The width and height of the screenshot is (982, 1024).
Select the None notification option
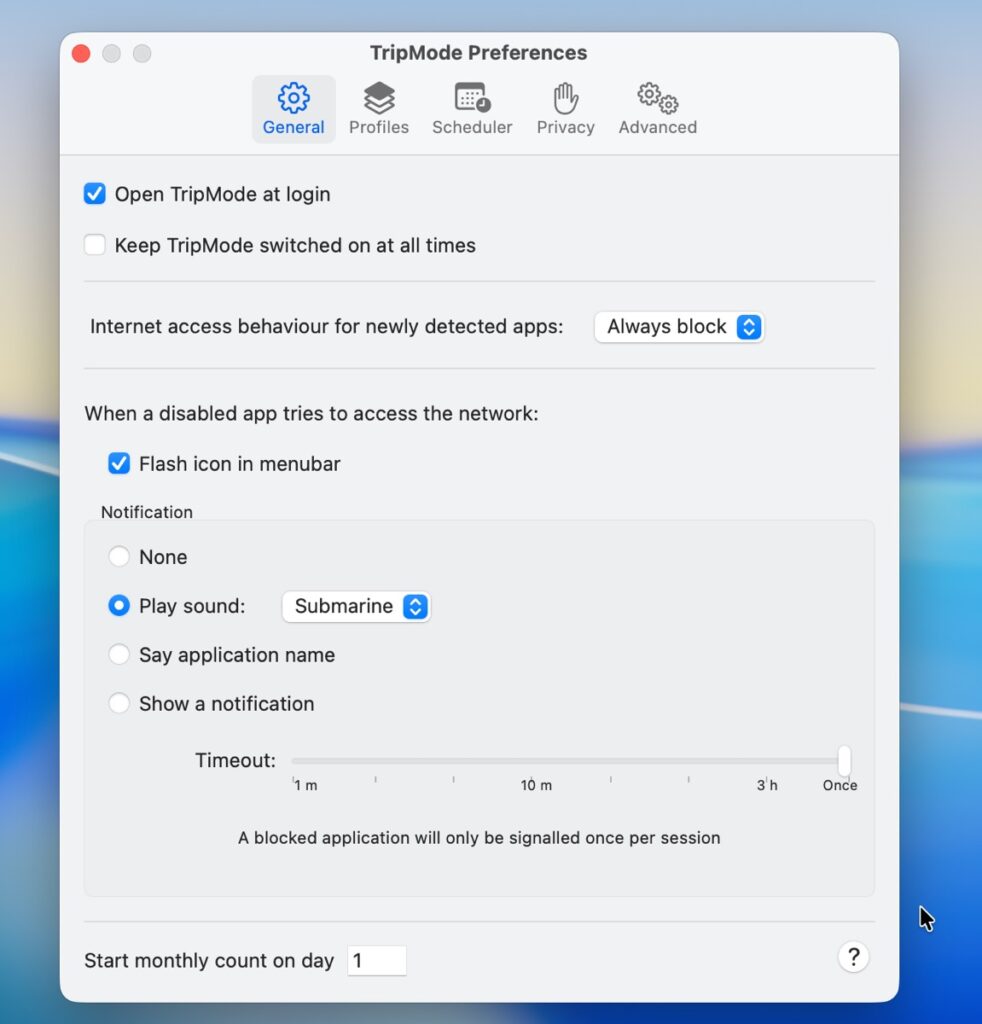119,557
